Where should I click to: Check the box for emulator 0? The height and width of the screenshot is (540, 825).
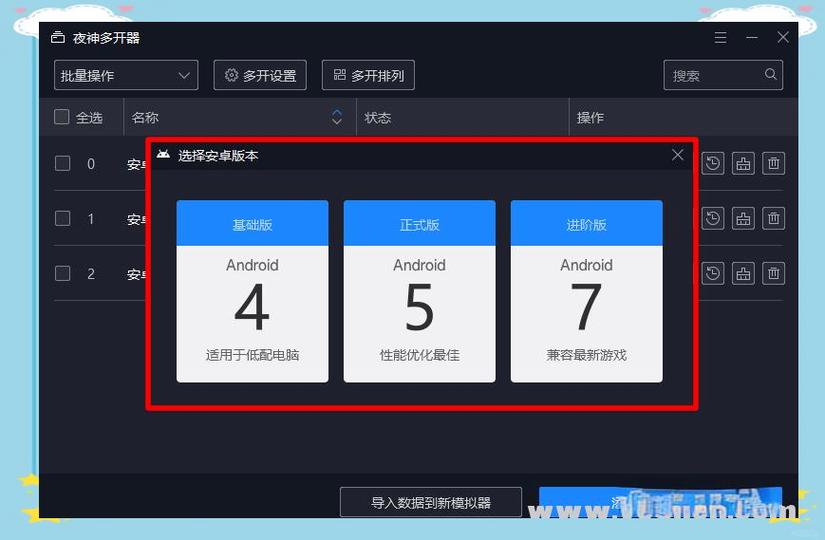pyautogui.click(x=63, y=163)
